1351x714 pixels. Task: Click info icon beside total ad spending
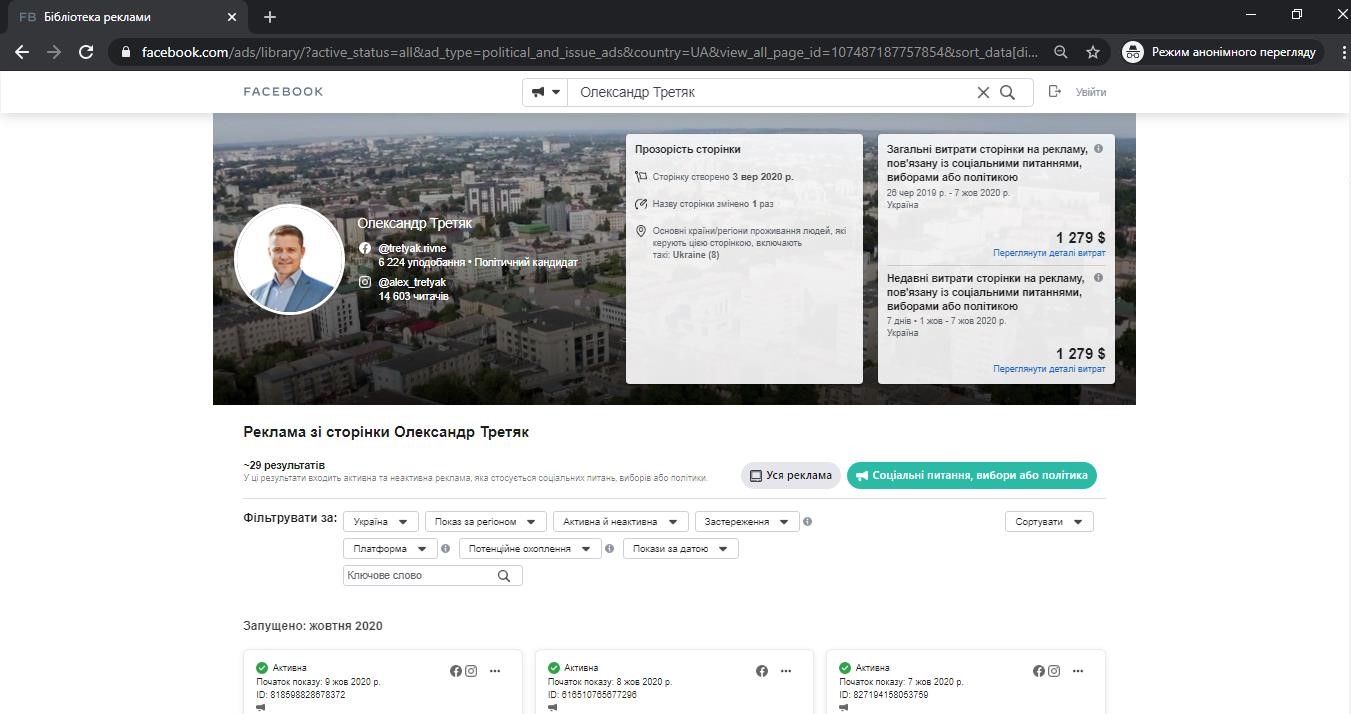[x=1098, y=149]
